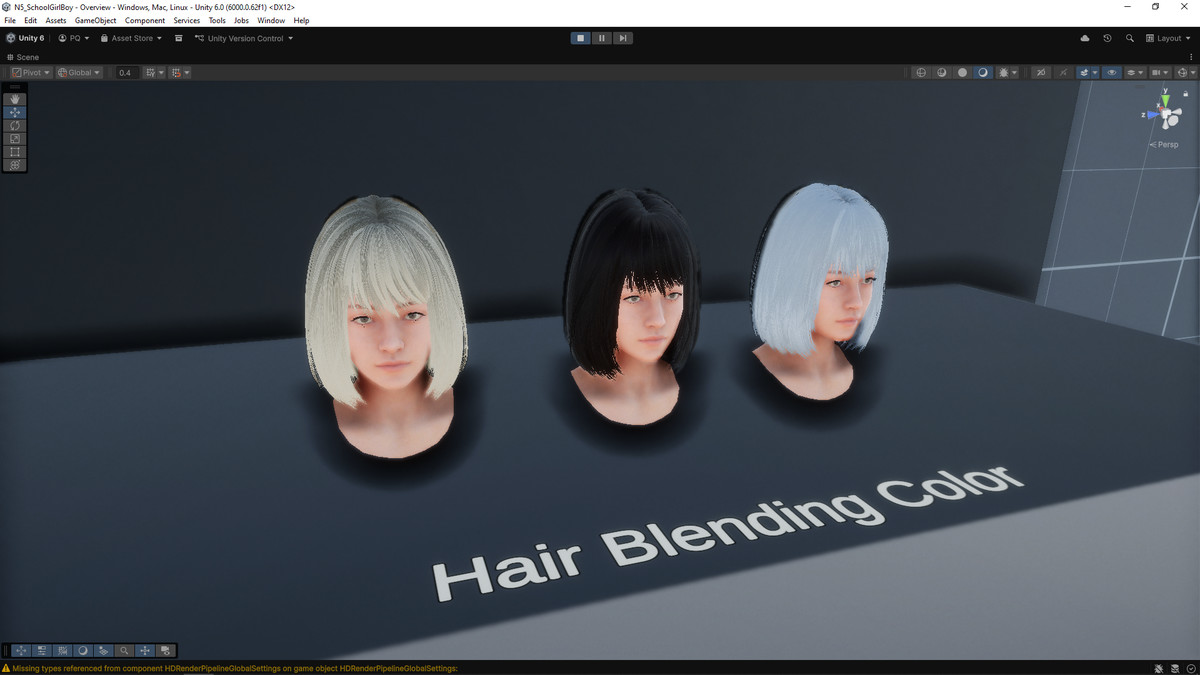The height and width of the screenshot is (675, 1200).
Task: Click the search magnifier in top toolbar
Action: click(1130, 38)
